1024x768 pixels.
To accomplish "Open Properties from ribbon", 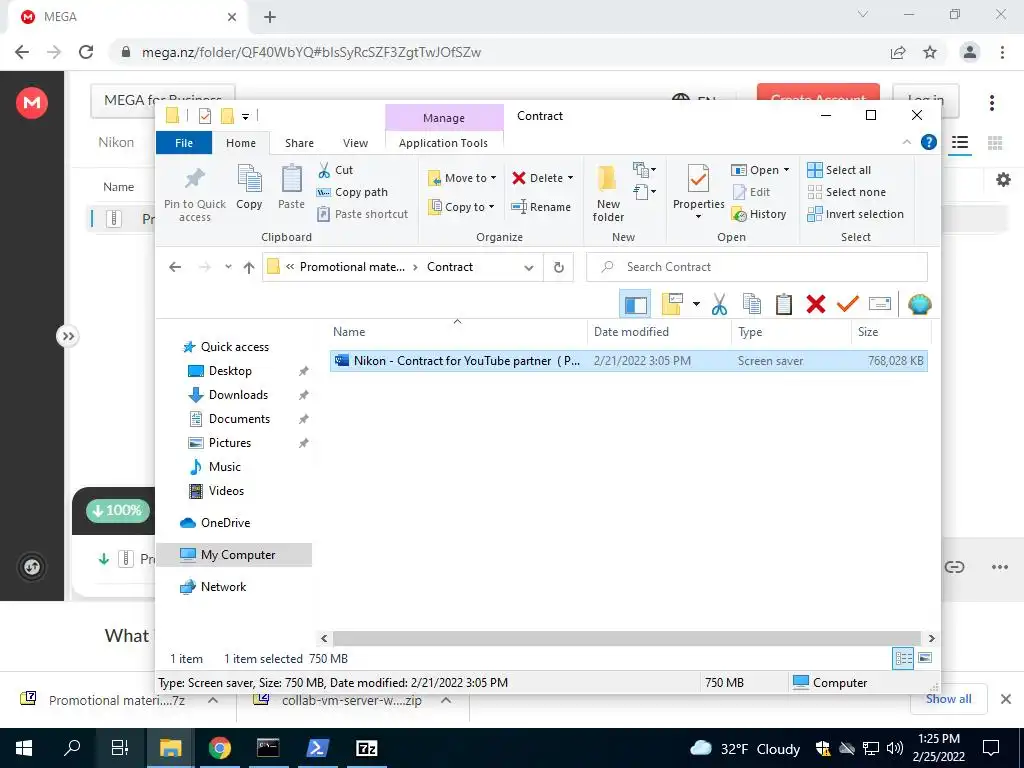I will (x=698, y=192).
